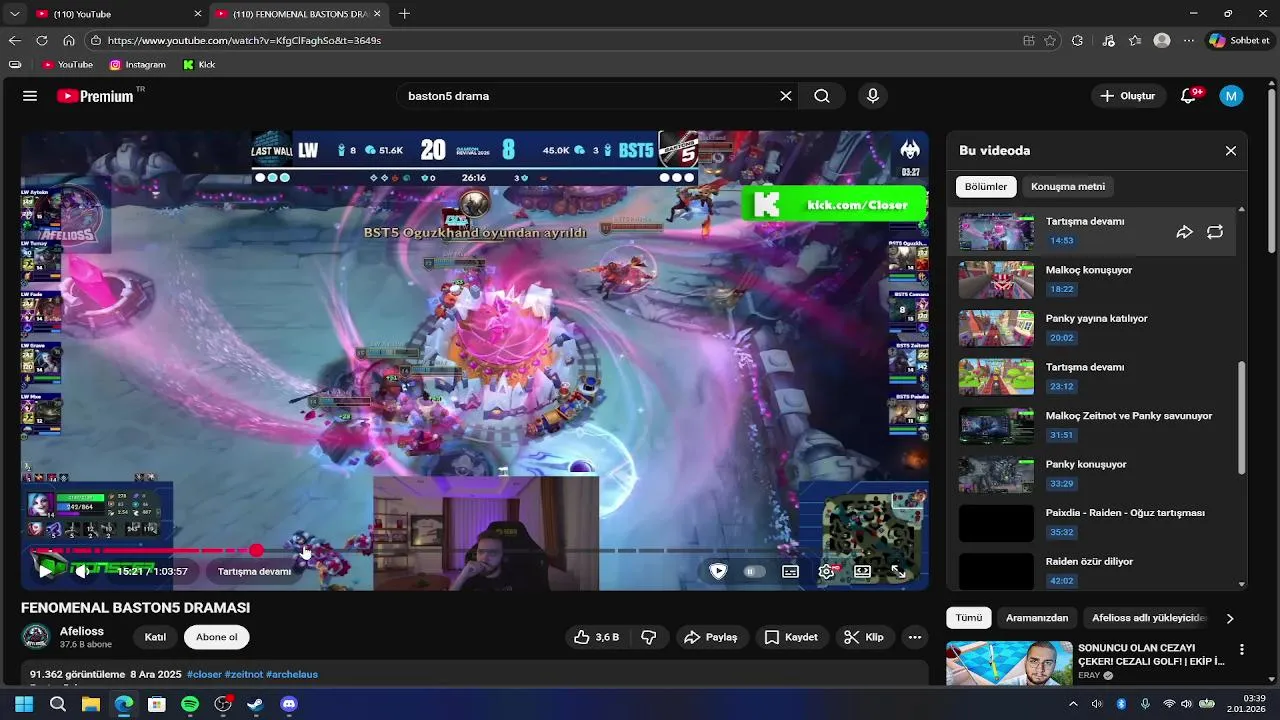Go to YouTube Premium home logo
The height and width of the screenshot is (720, 1280).
95,96
